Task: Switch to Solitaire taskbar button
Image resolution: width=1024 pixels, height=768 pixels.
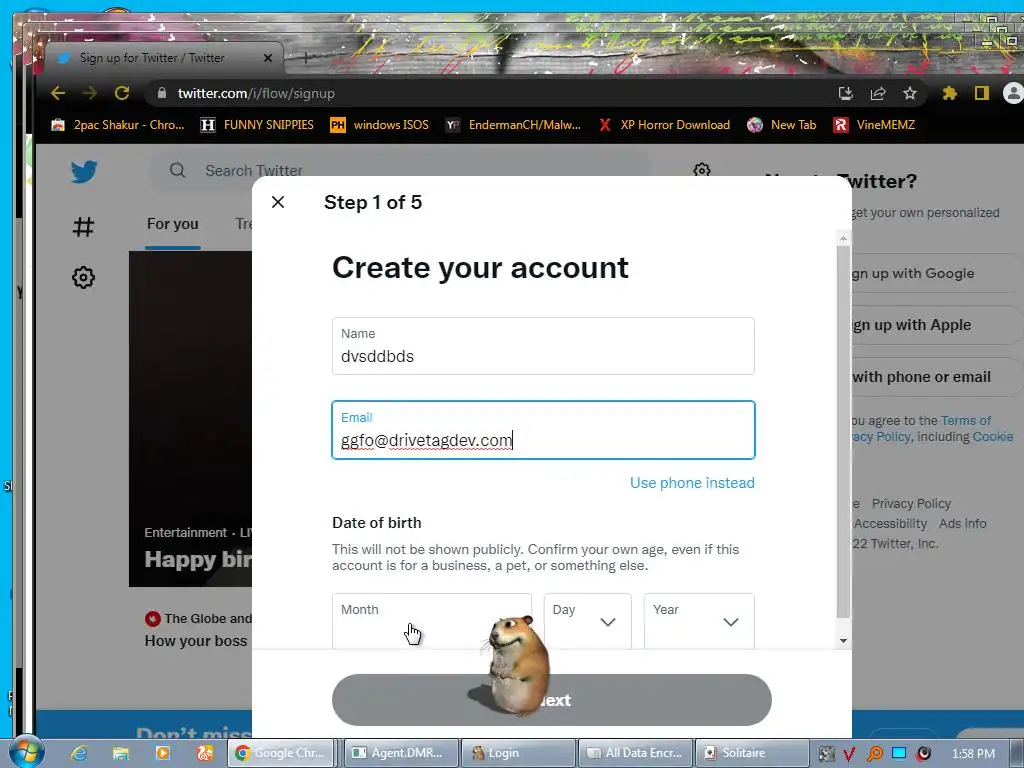Action: click(752, 753)
